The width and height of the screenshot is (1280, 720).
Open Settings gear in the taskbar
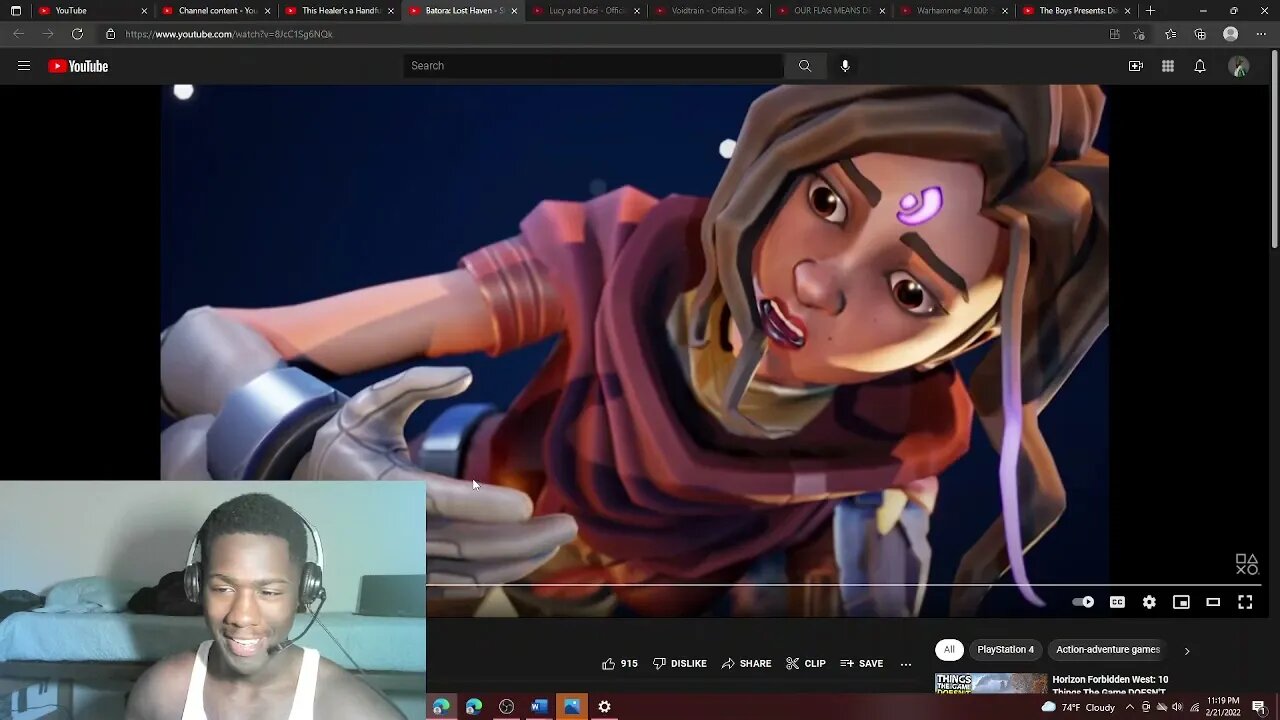(x=604, y=706)
